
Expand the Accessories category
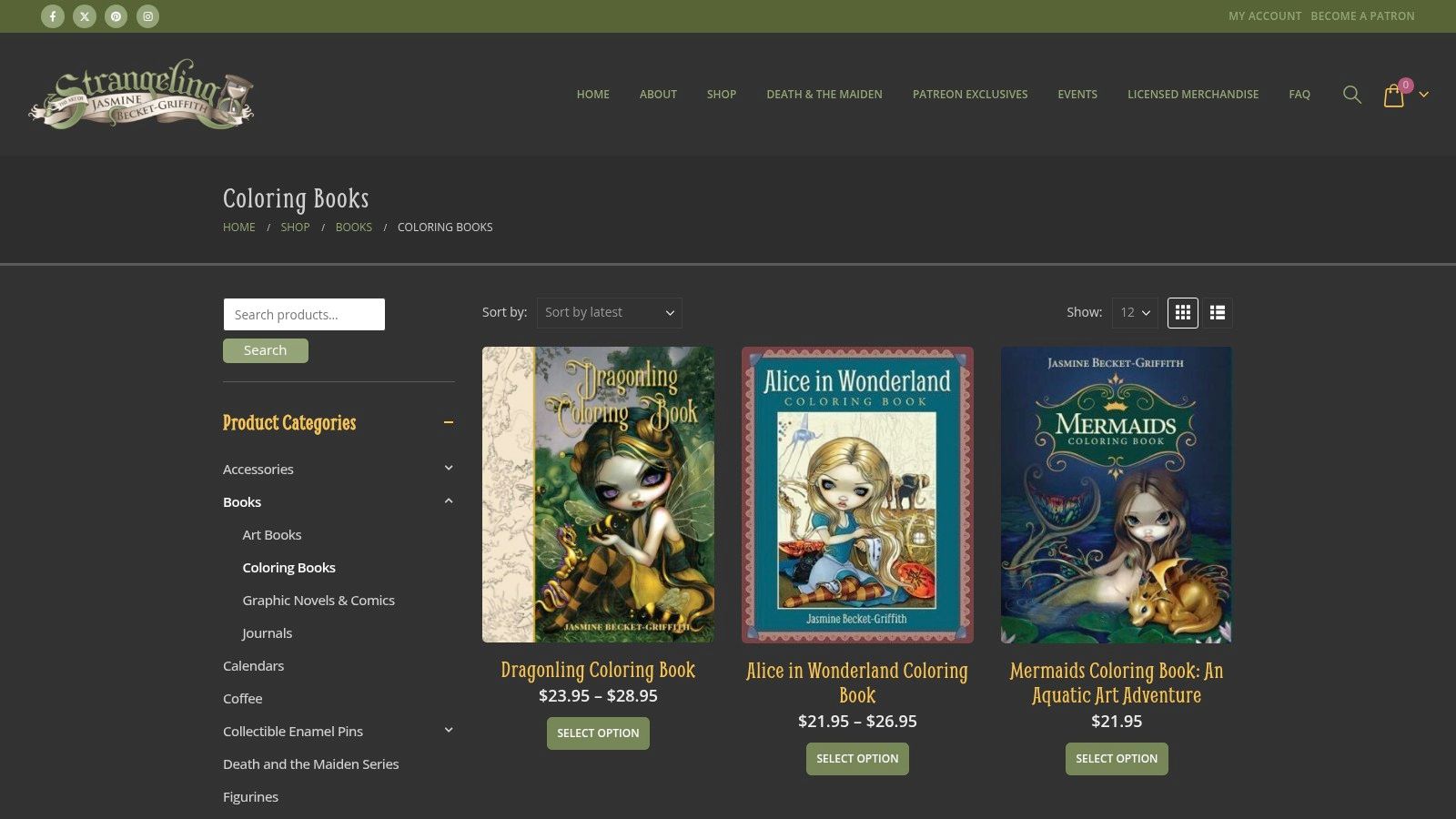click(x=449, y=468)
